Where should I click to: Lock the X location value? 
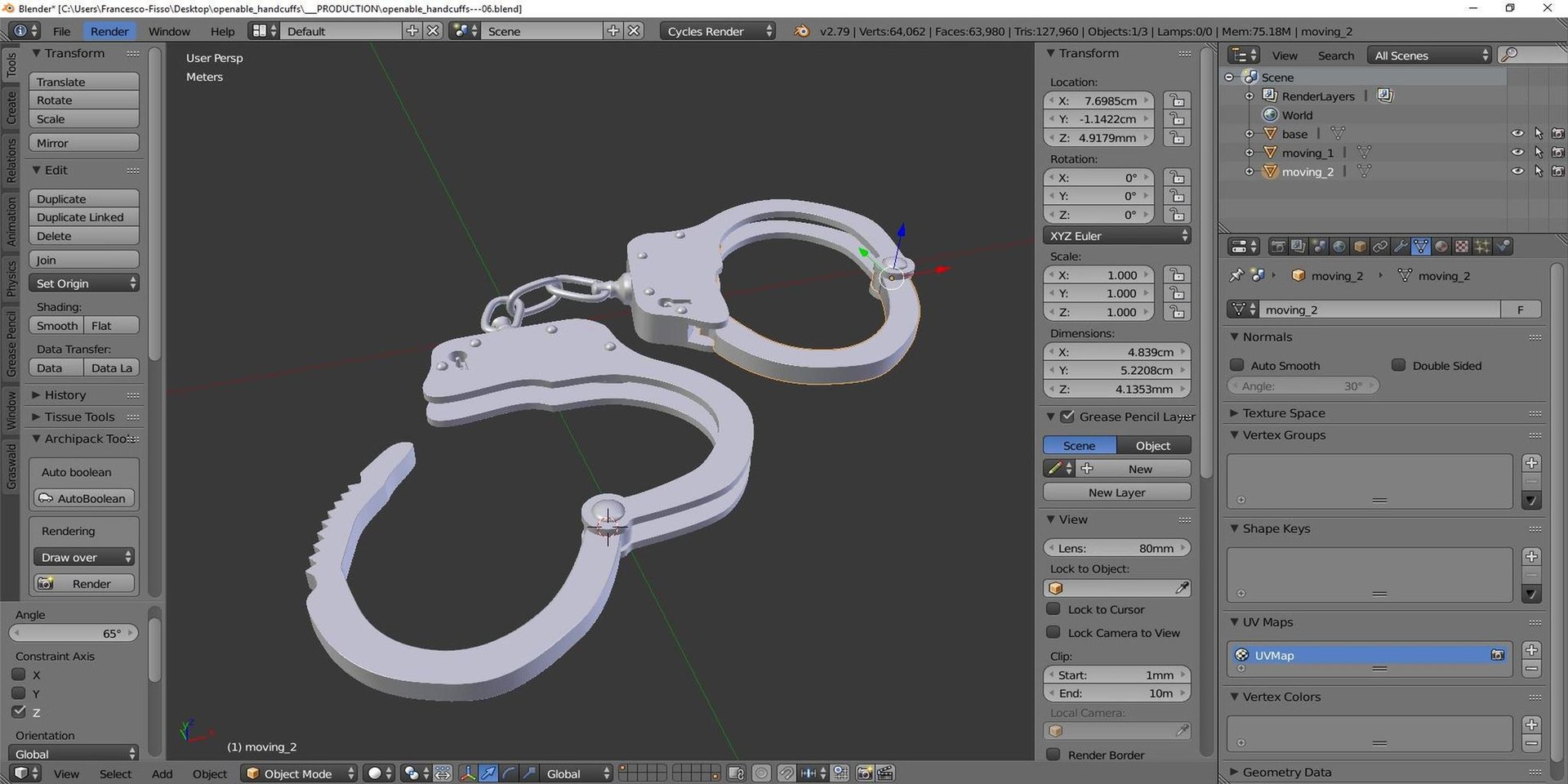1177,100
